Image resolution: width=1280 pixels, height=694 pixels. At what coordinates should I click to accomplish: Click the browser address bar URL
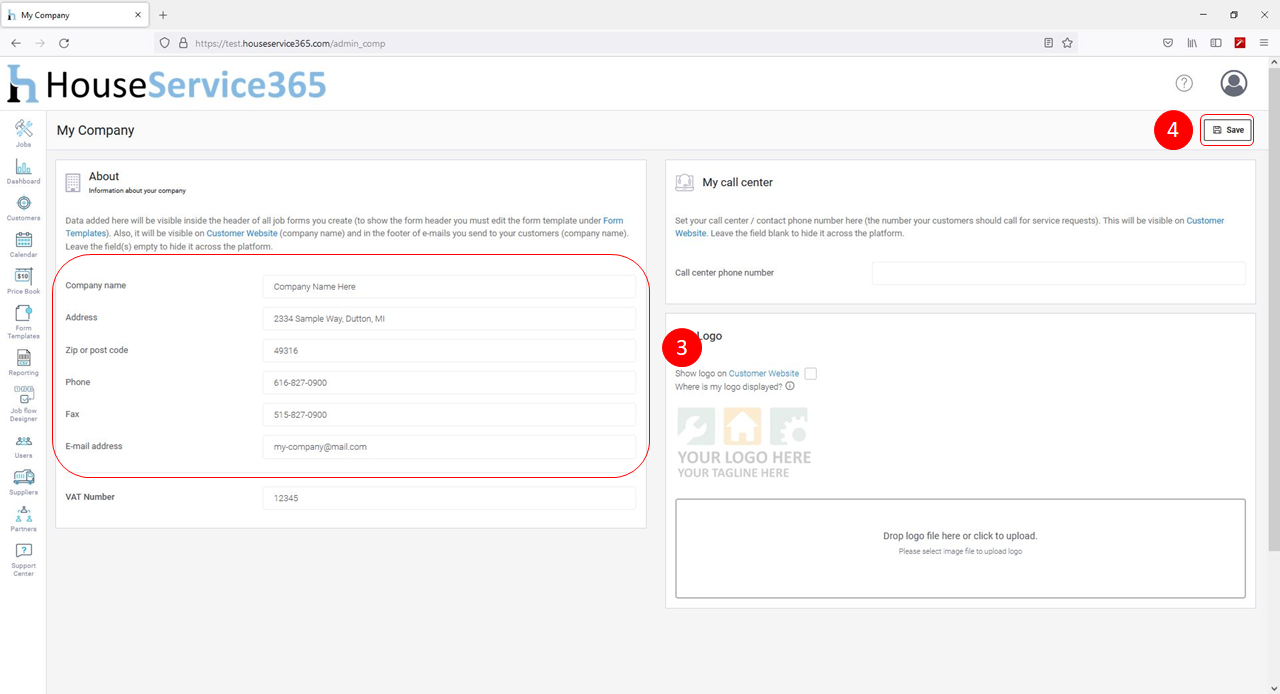[290, 43]
